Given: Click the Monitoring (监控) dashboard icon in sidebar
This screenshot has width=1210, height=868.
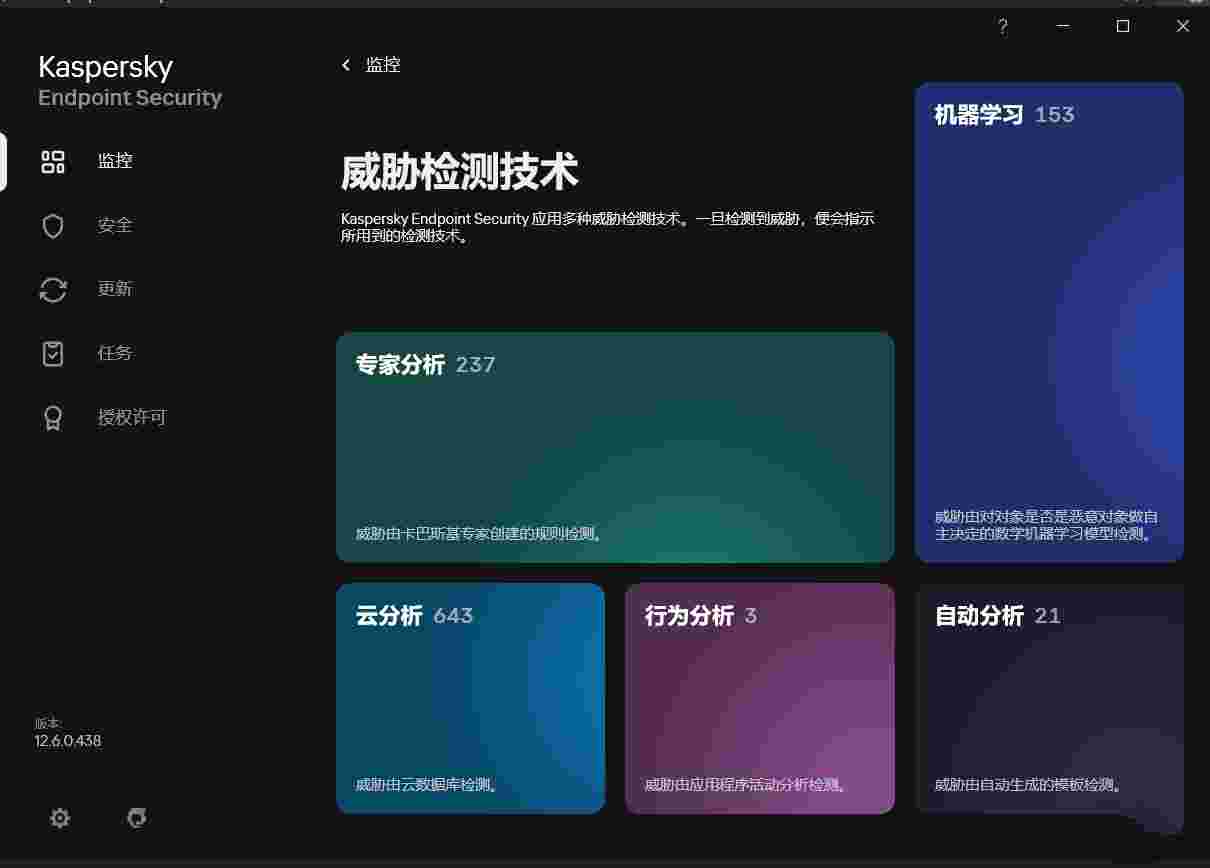Looking at the screenshot, I should [x=53, y=162].
